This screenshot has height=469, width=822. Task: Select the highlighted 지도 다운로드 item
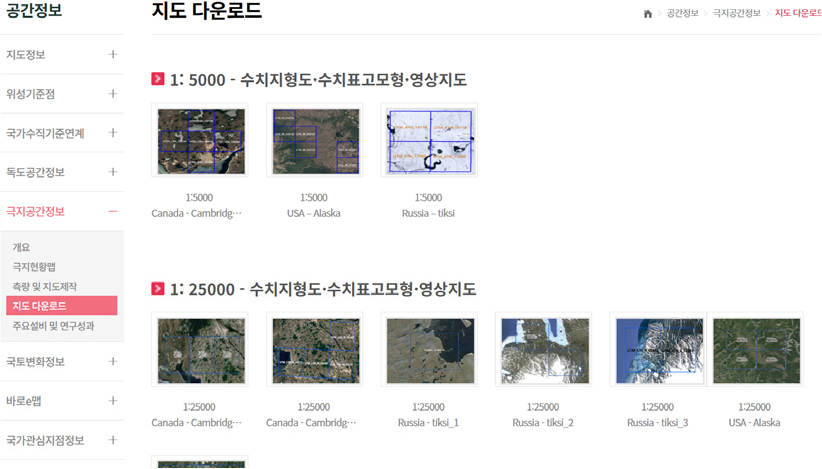(x=62, y=306)
